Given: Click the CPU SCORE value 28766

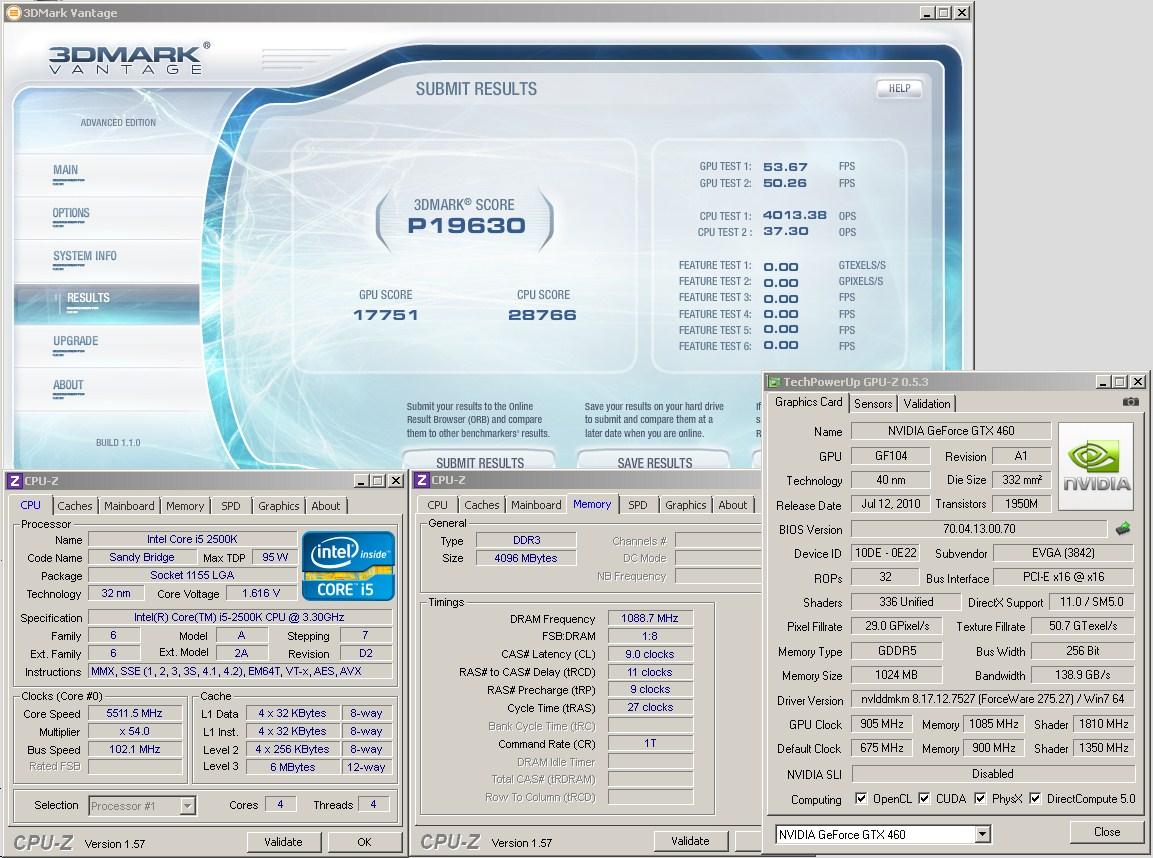Looking at the screenshot, I should [543, 315].
